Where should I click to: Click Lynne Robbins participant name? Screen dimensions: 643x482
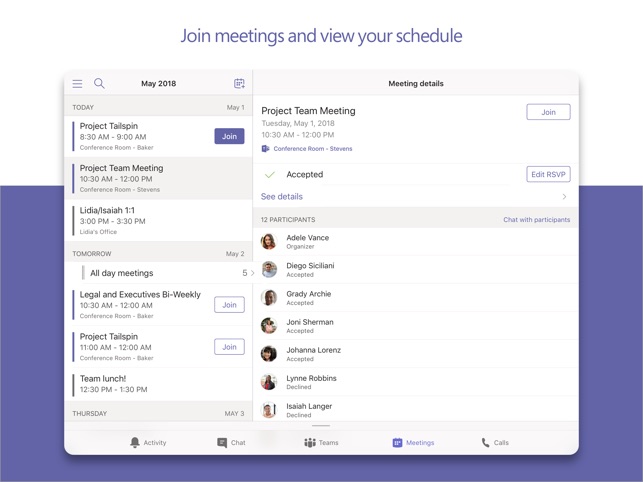[x=312, y=378]
